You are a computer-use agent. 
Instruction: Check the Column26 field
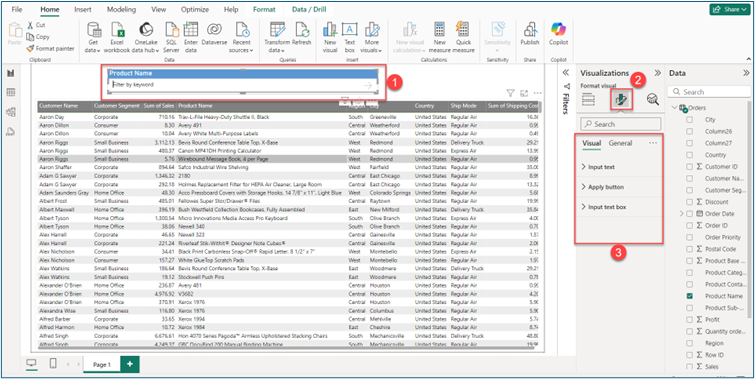(690, 131)
